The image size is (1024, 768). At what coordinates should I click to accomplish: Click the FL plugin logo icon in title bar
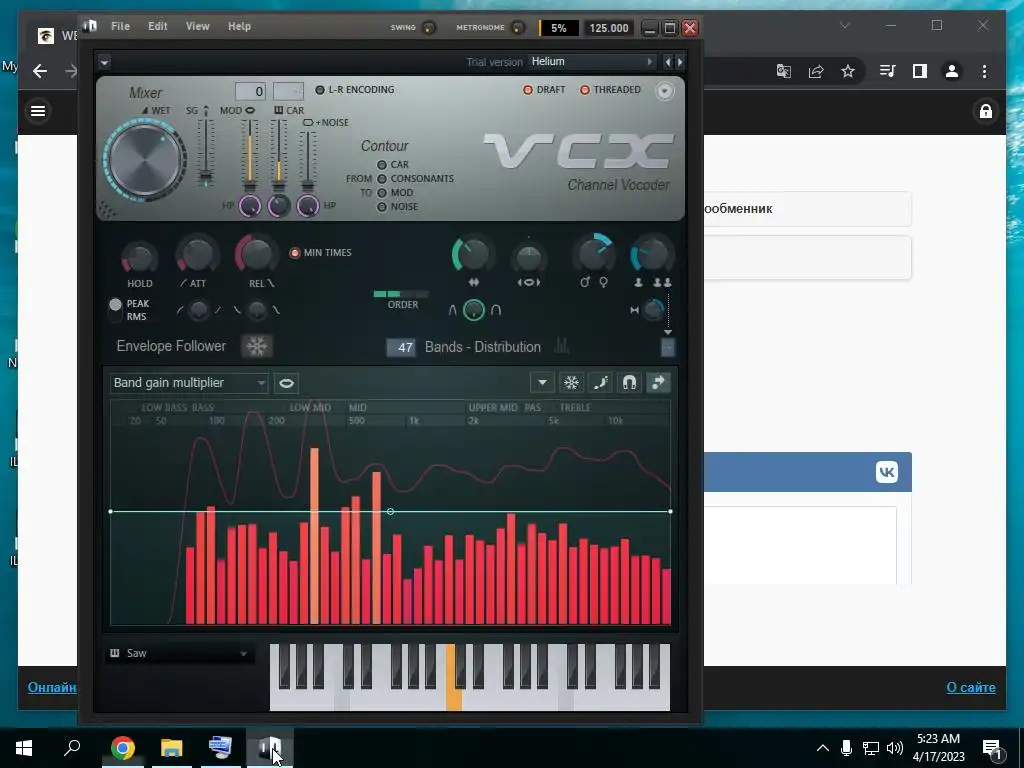point(90,26)
